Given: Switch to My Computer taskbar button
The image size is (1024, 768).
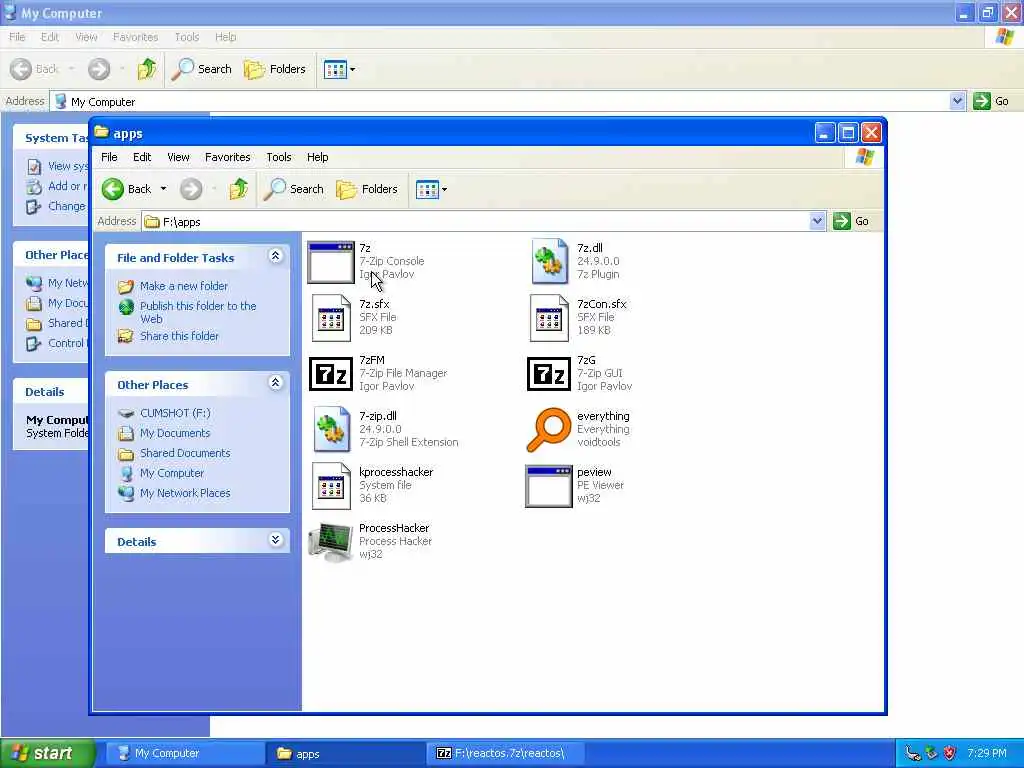Looking at the screenshot, I should [185, 754].
